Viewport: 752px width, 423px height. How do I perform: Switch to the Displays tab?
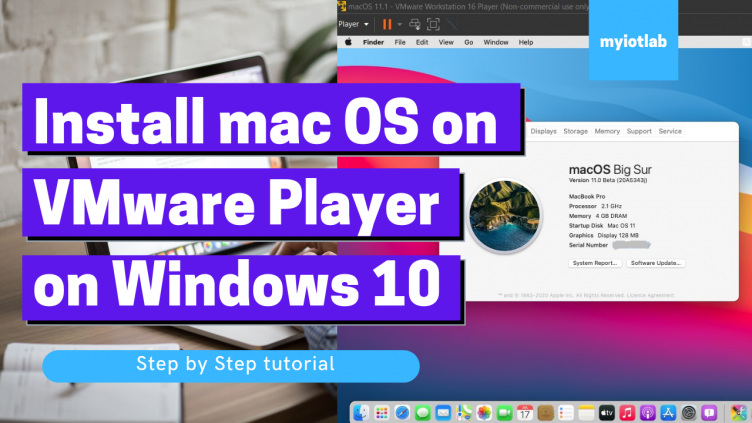coord(543,131)
